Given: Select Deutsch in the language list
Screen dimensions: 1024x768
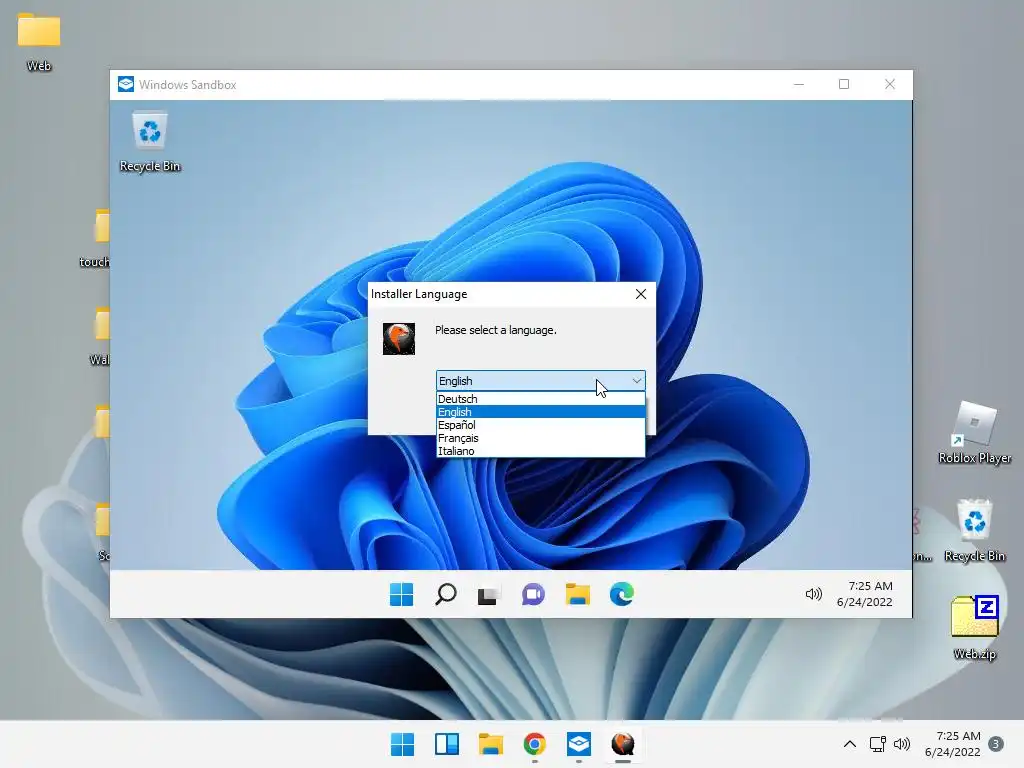Looking at the screenshot, I should point(540,398).
